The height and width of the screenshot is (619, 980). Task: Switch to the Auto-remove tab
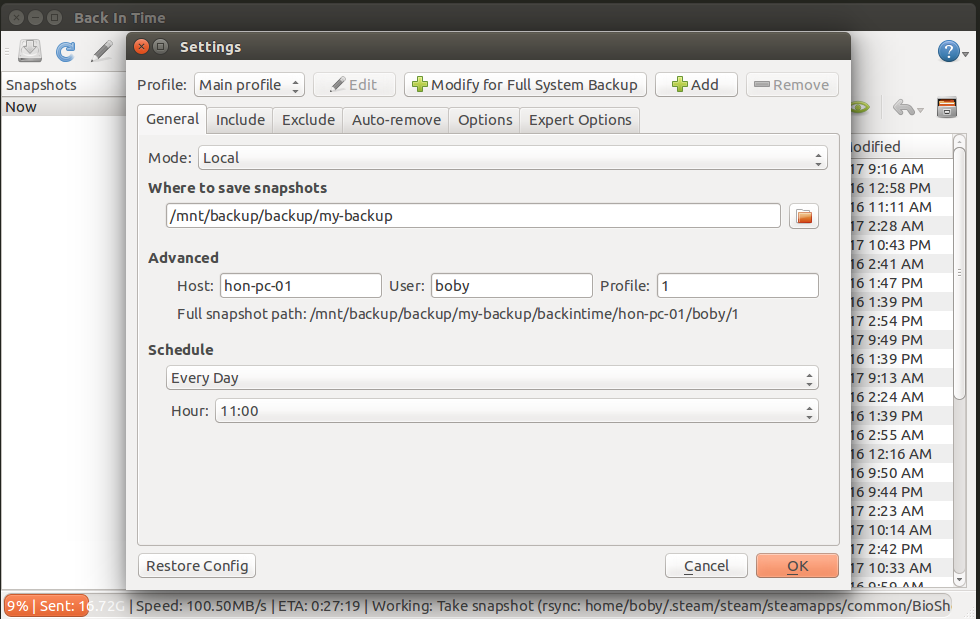click(396, 119)
